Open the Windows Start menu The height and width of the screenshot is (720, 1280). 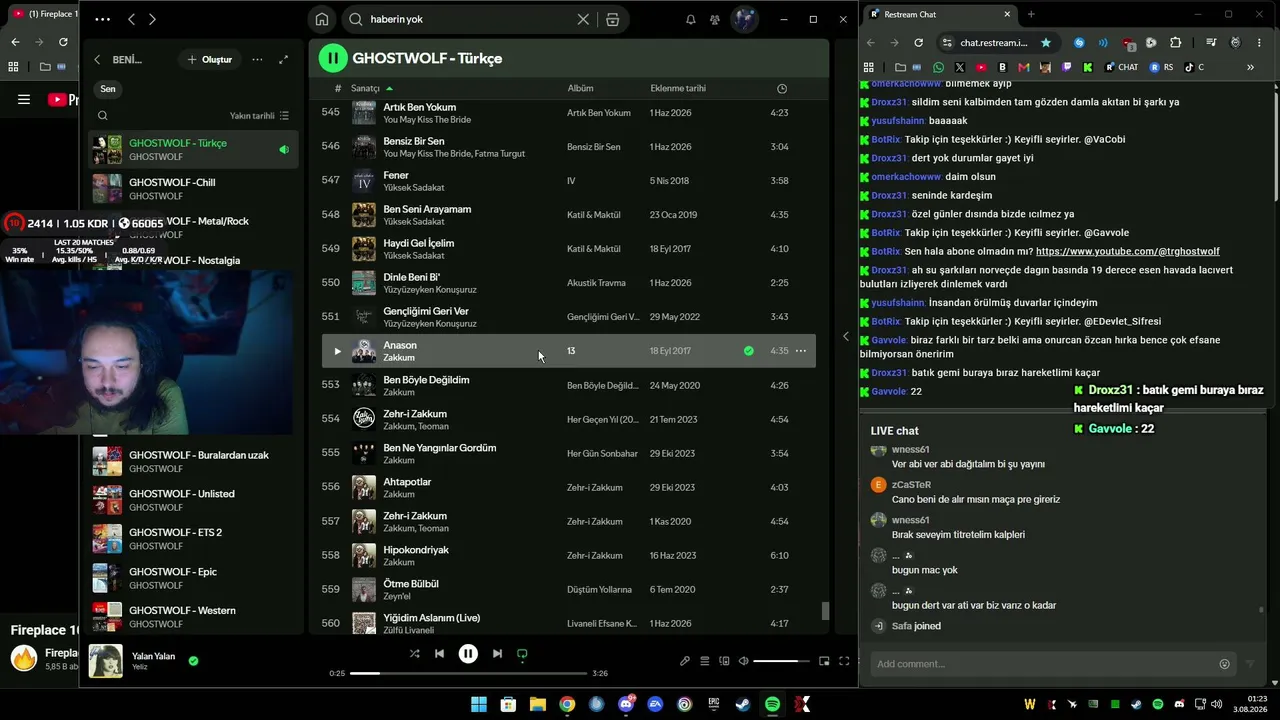pyautogui.click(x=479, y=704)
